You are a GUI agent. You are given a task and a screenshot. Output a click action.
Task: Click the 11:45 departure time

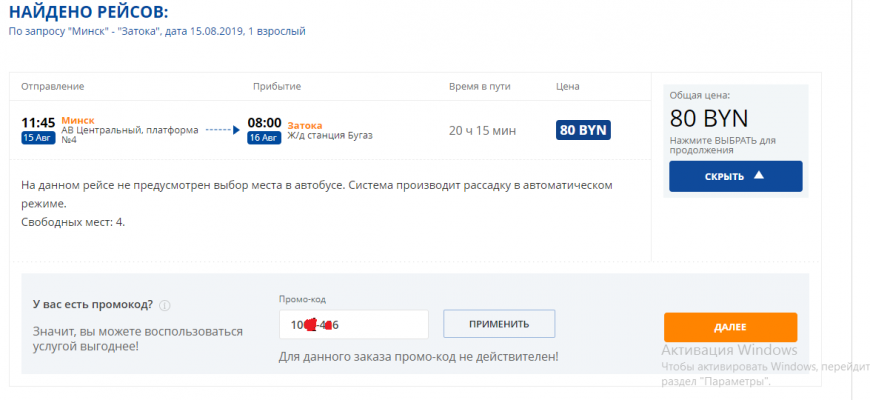point(38,123)
